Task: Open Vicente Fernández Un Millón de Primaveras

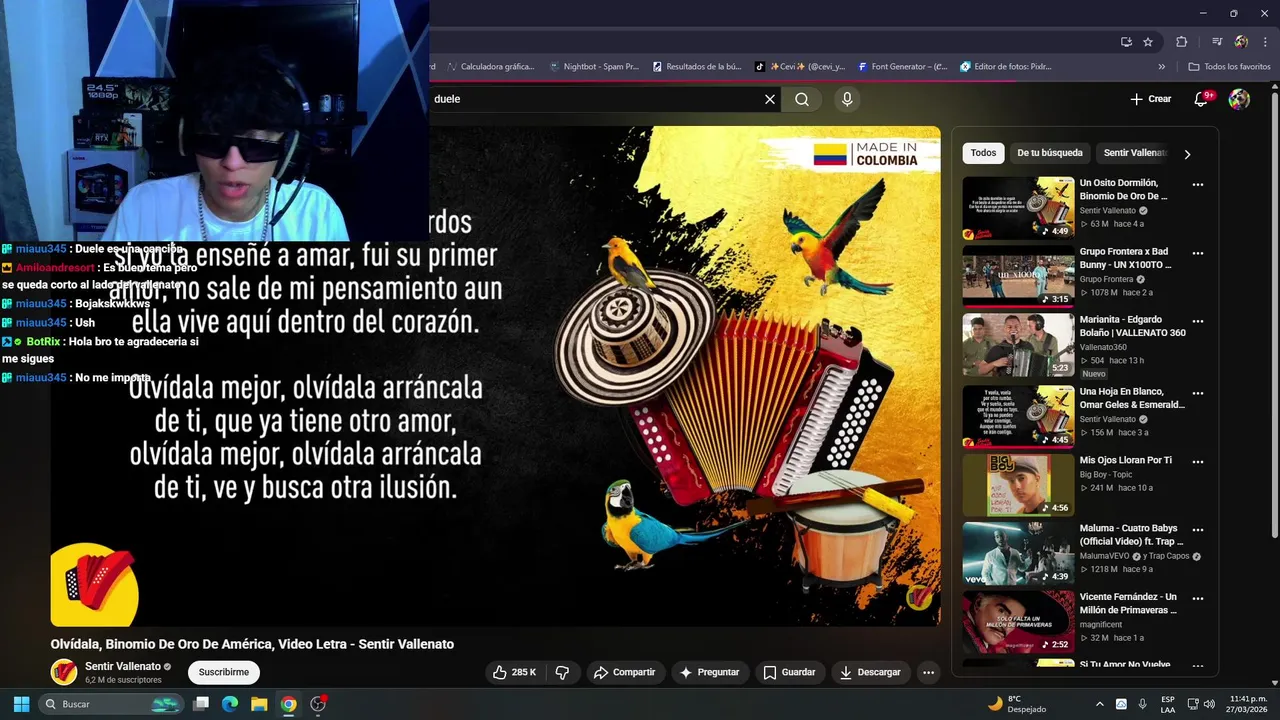Action: 1128,603
